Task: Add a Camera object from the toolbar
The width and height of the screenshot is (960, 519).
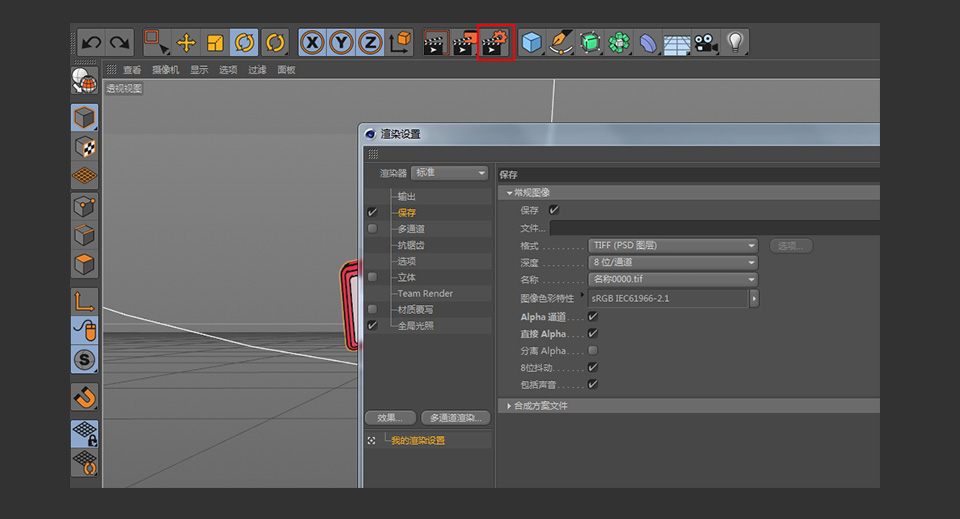Action: 706,43
